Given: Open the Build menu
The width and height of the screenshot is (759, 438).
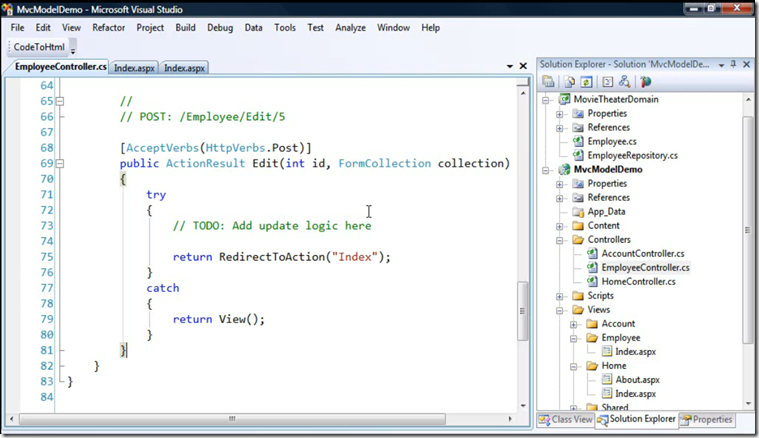Looking at the screenshot, I should click(x=185, y=28).
